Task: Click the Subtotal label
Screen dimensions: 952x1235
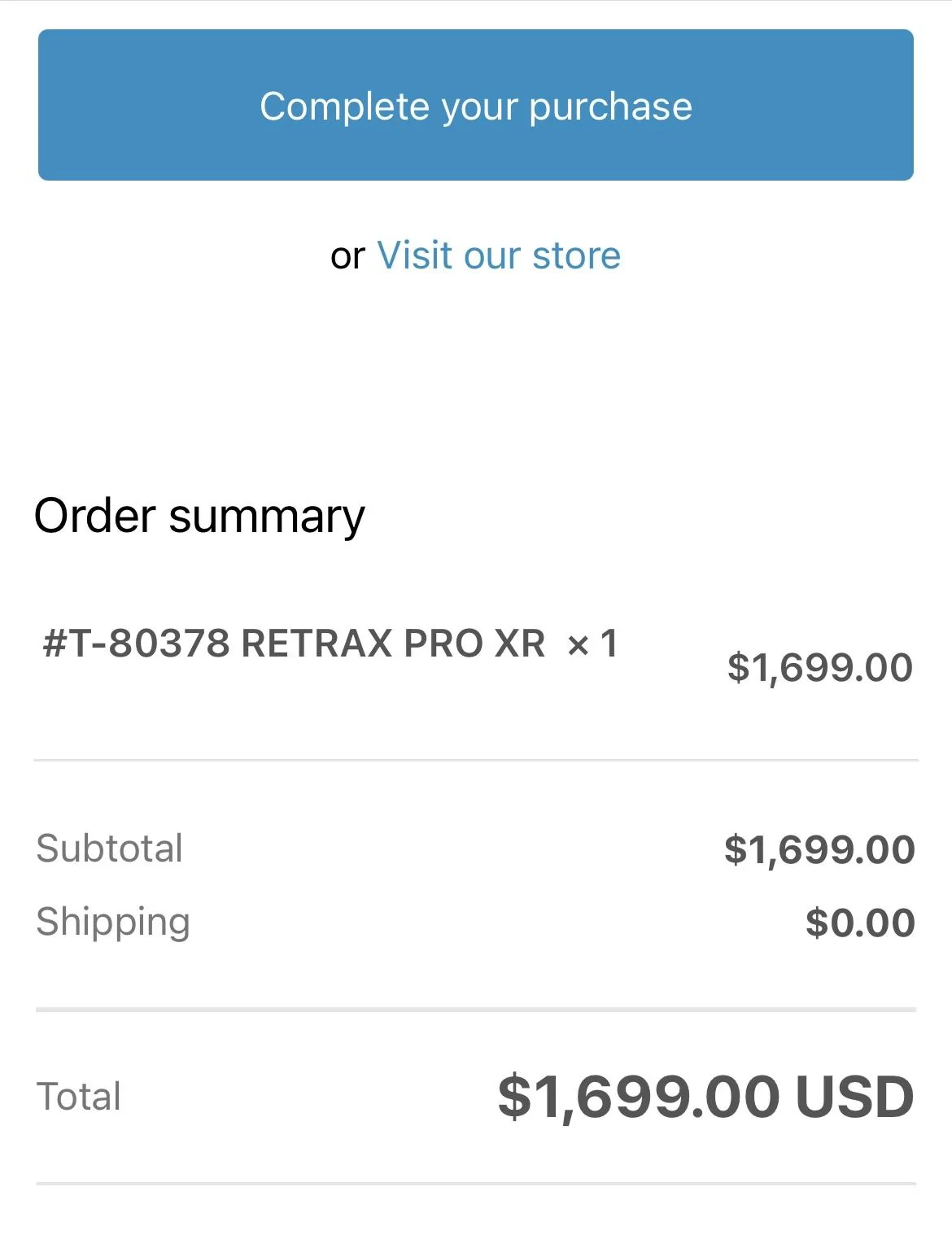Action: (x=110, y=849)
